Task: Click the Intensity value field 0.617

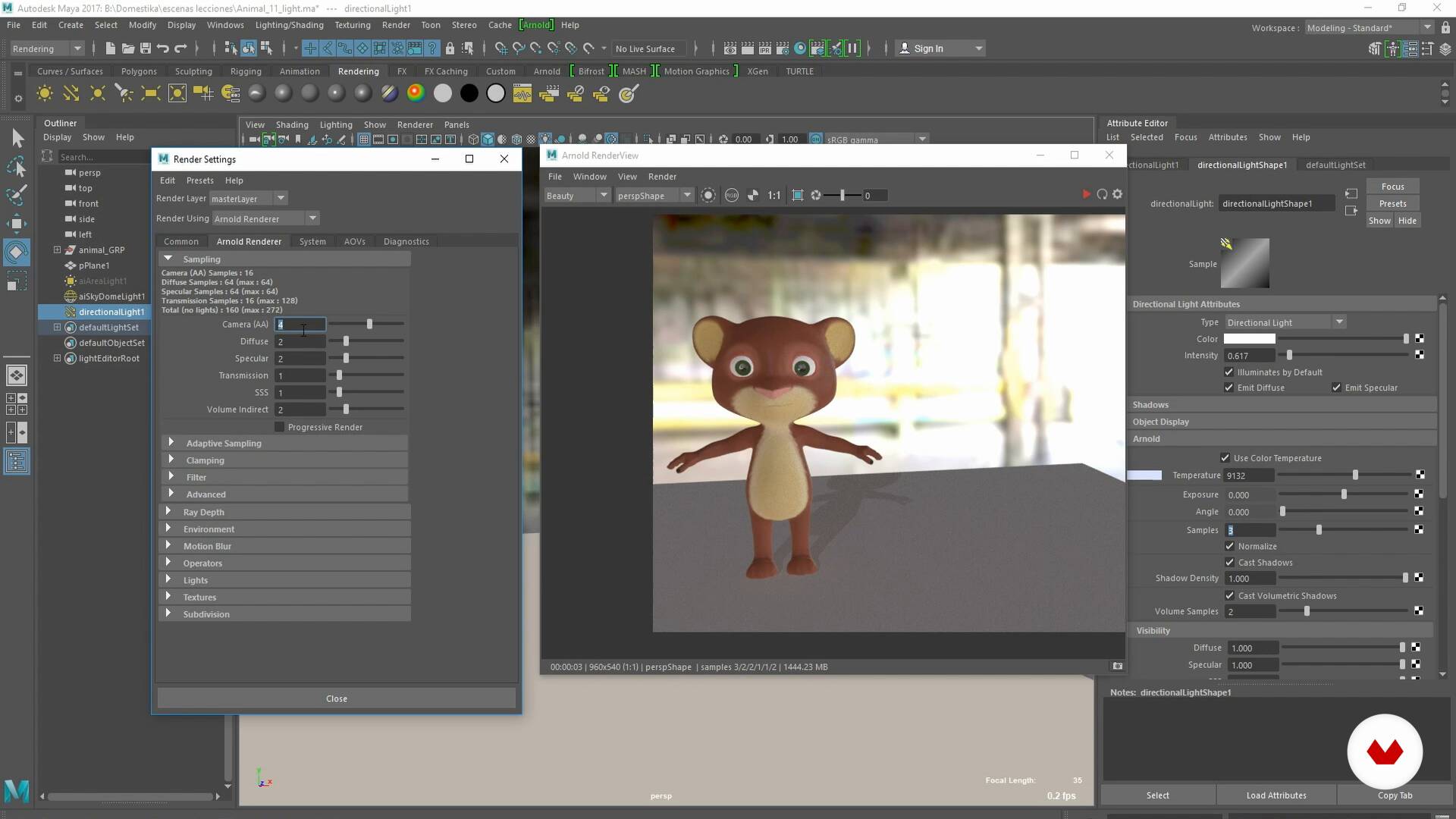Action: (x=1249, y=356)
